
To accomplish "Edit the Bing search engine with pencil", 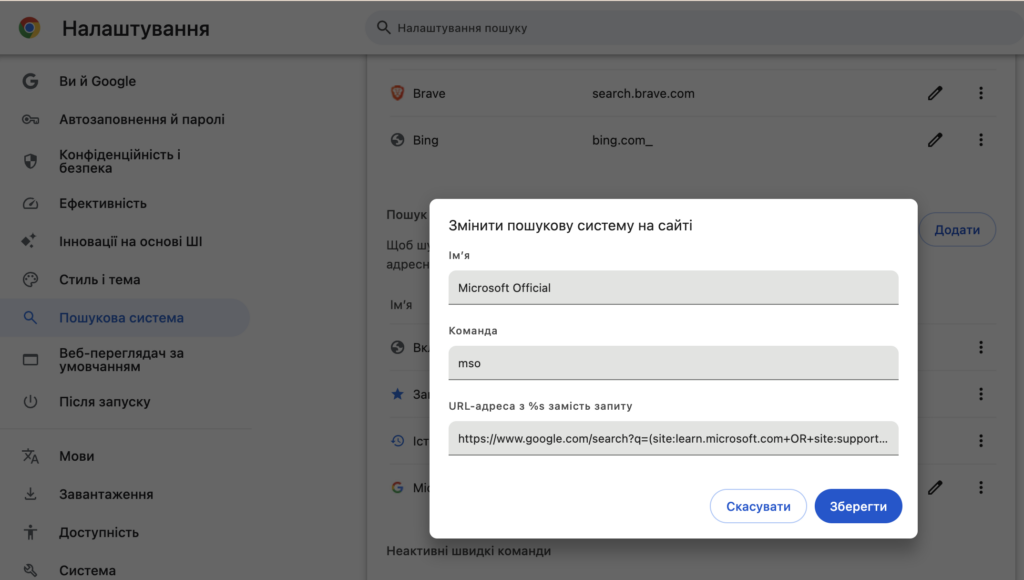I will (x=935, y=140).
